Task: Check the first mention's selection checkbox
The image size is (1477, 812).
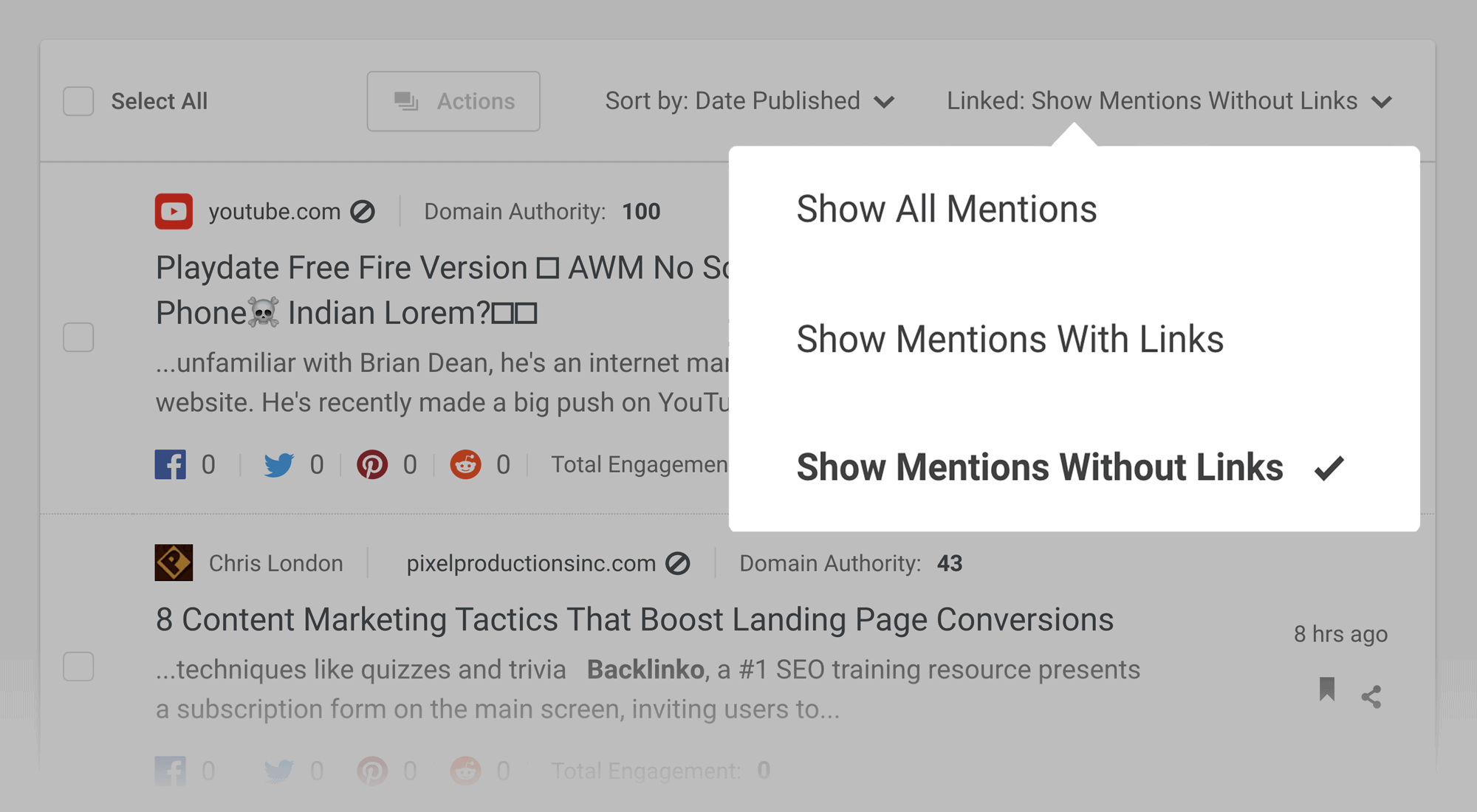Action: tap(78, 337)
